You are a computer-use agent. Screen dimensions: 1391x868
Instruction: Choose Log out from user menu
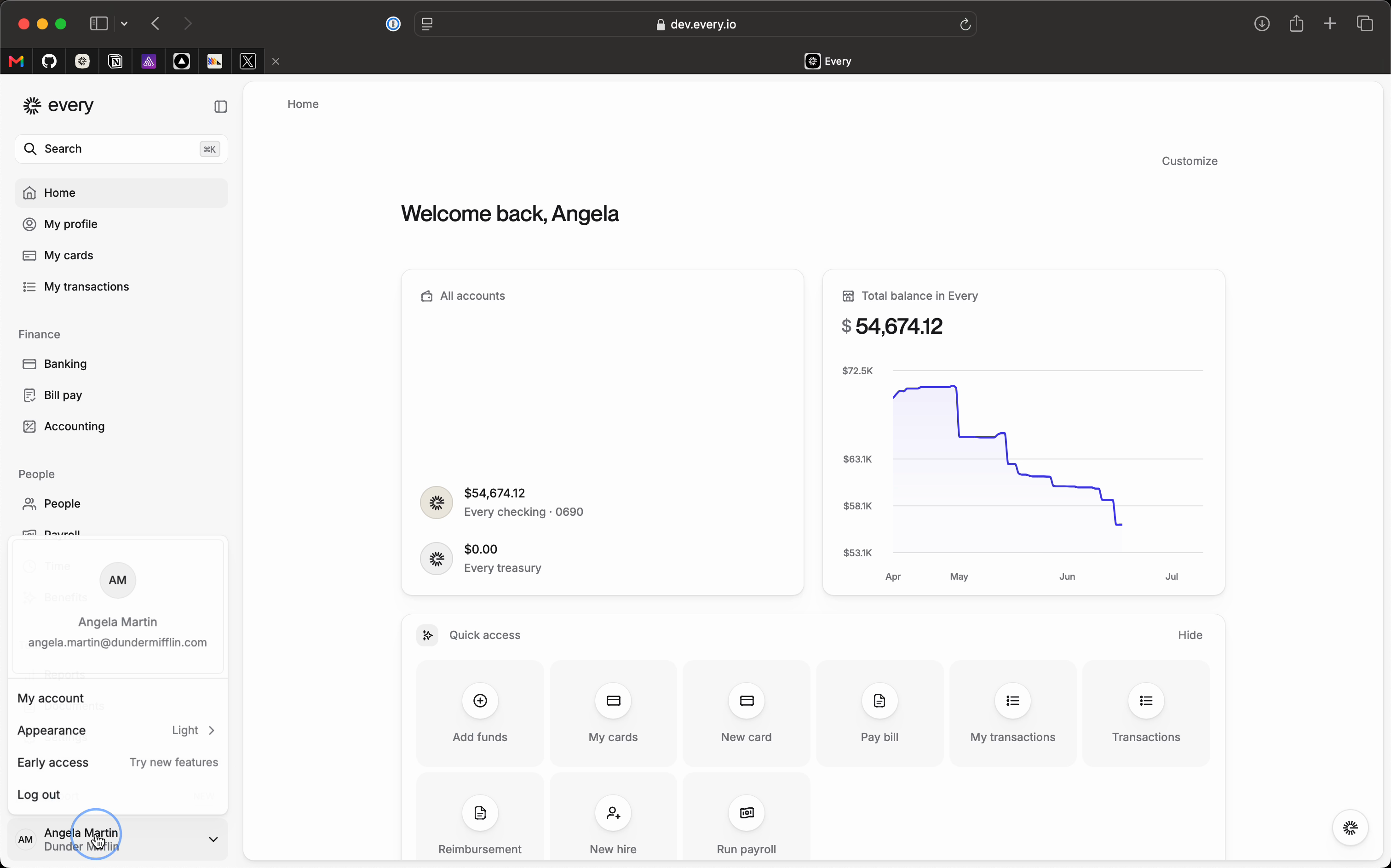tap(118, 794)
